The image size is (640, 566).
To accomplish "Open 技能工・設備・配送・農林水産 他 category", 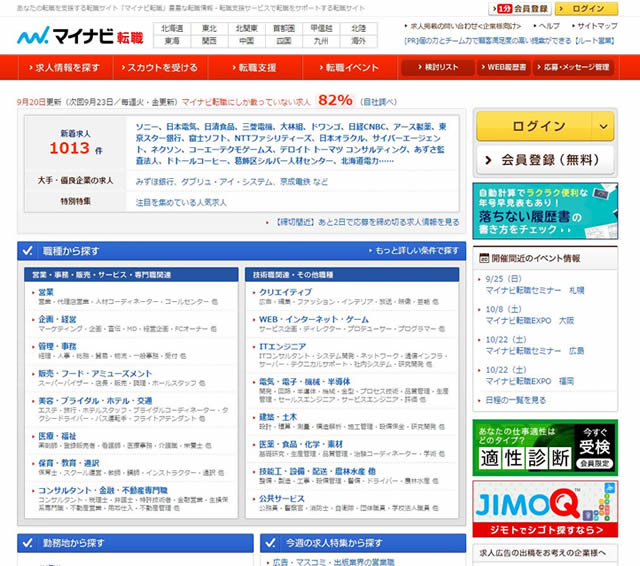I will pyautogui.click(x=317, y=471).
